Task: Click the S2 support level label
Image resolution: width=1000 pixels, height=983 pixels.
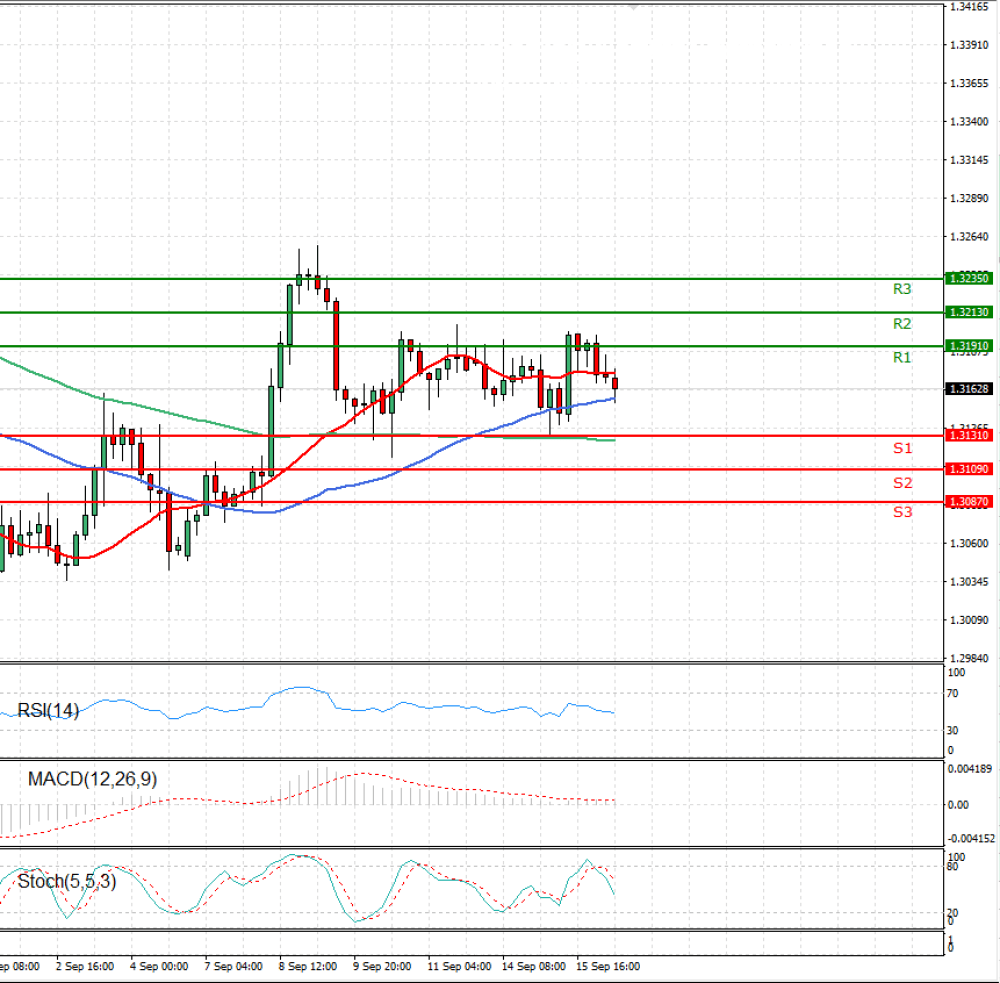Action: (902, 483)
